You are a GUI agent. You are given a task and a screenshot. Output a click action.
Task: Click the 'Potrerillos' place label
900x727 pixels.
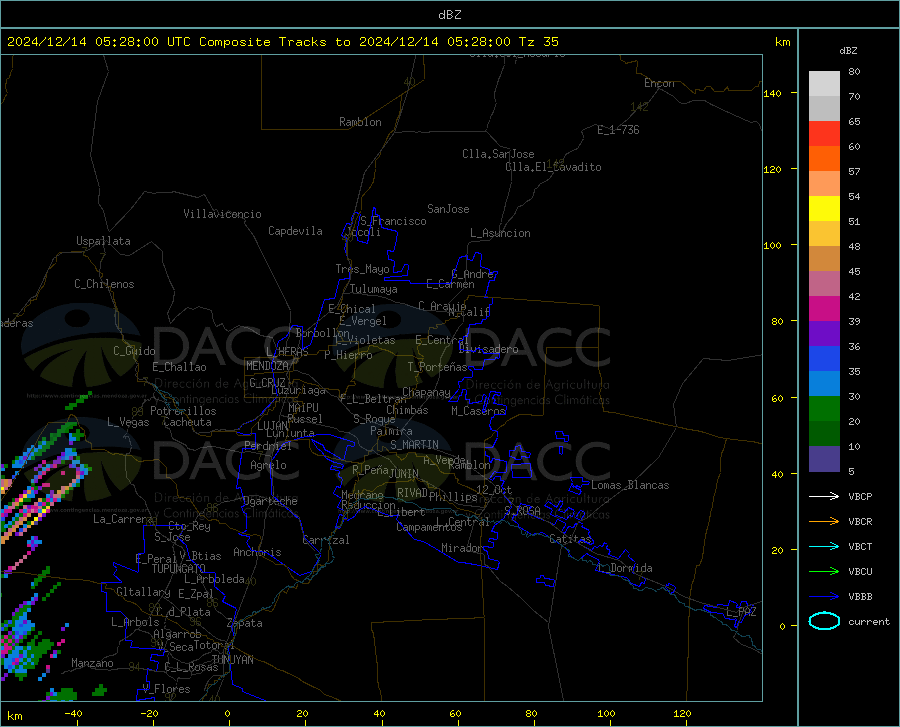tap(183, 411)
